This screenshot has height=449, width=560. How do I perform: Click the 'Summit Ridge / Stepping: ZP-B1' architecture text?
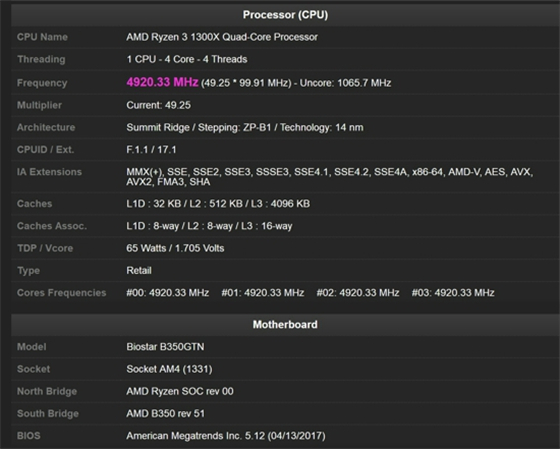pos(199,127)
